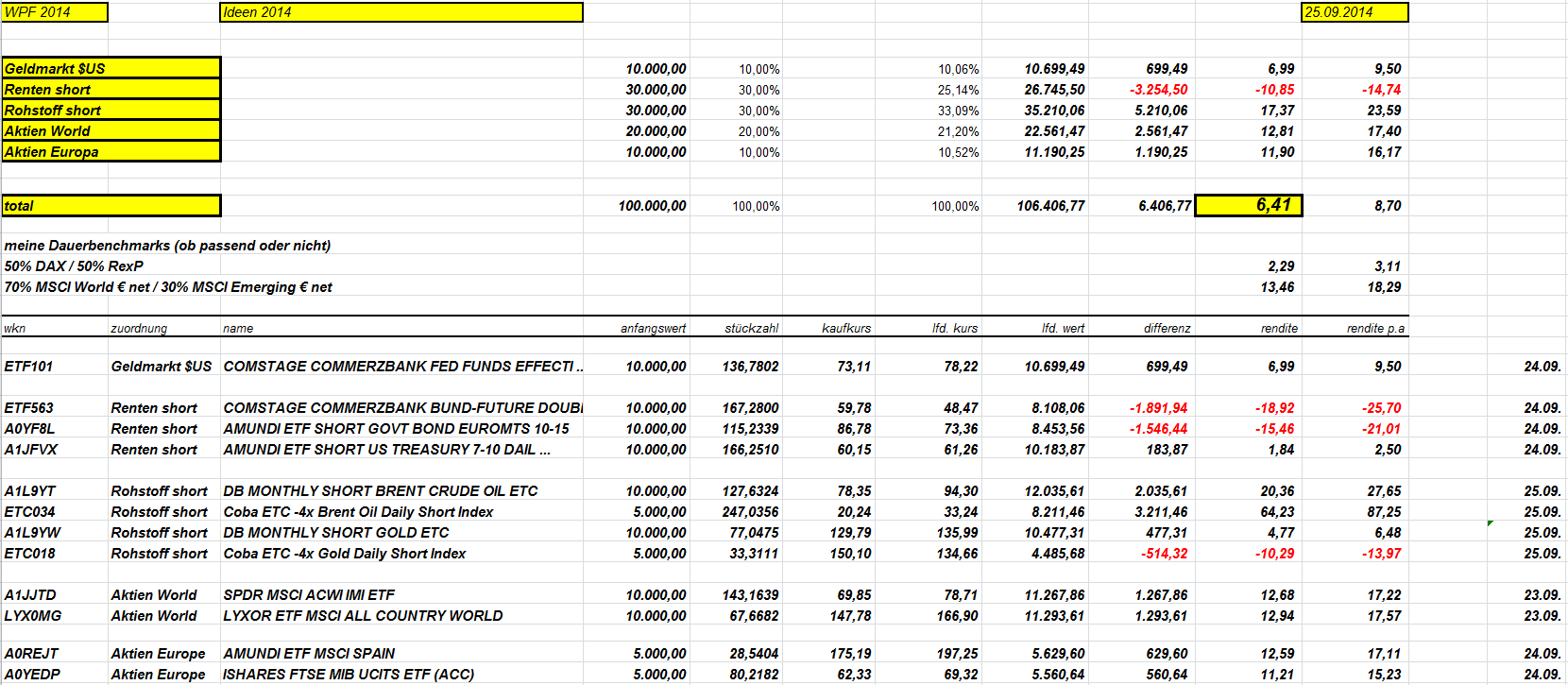Click the Aktien World value "22.561,47"
The image size is (1568, 685).
coord(1055,131)
